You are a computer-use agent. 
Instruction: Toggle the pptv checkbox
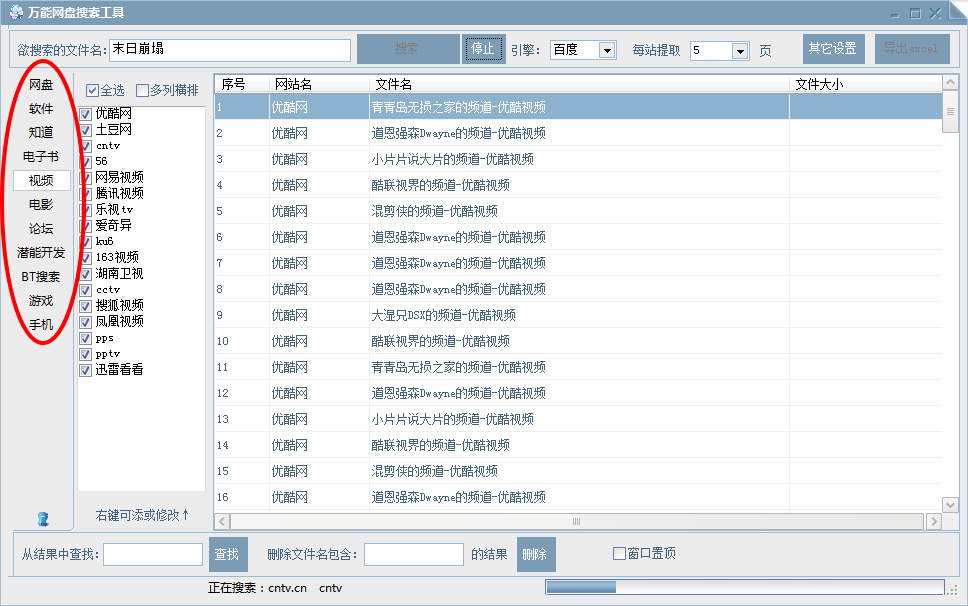[86, 354]
